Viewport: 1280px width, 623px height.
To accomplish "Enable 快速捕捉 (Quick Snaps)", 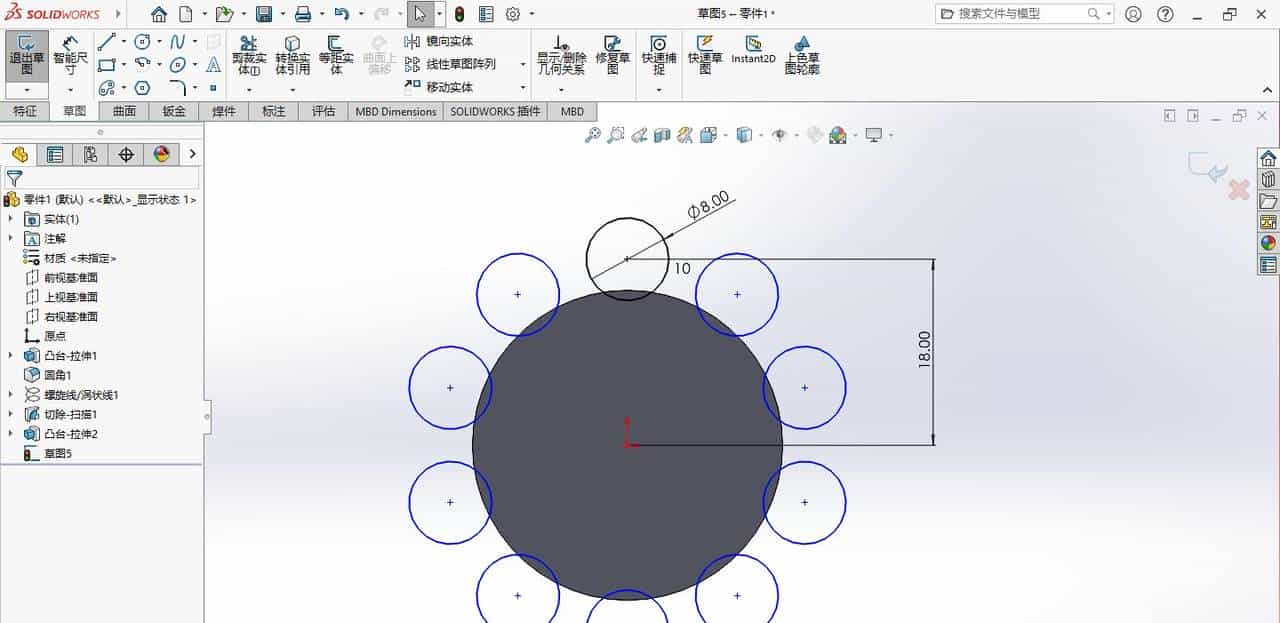I will click(x=658, y=55).
